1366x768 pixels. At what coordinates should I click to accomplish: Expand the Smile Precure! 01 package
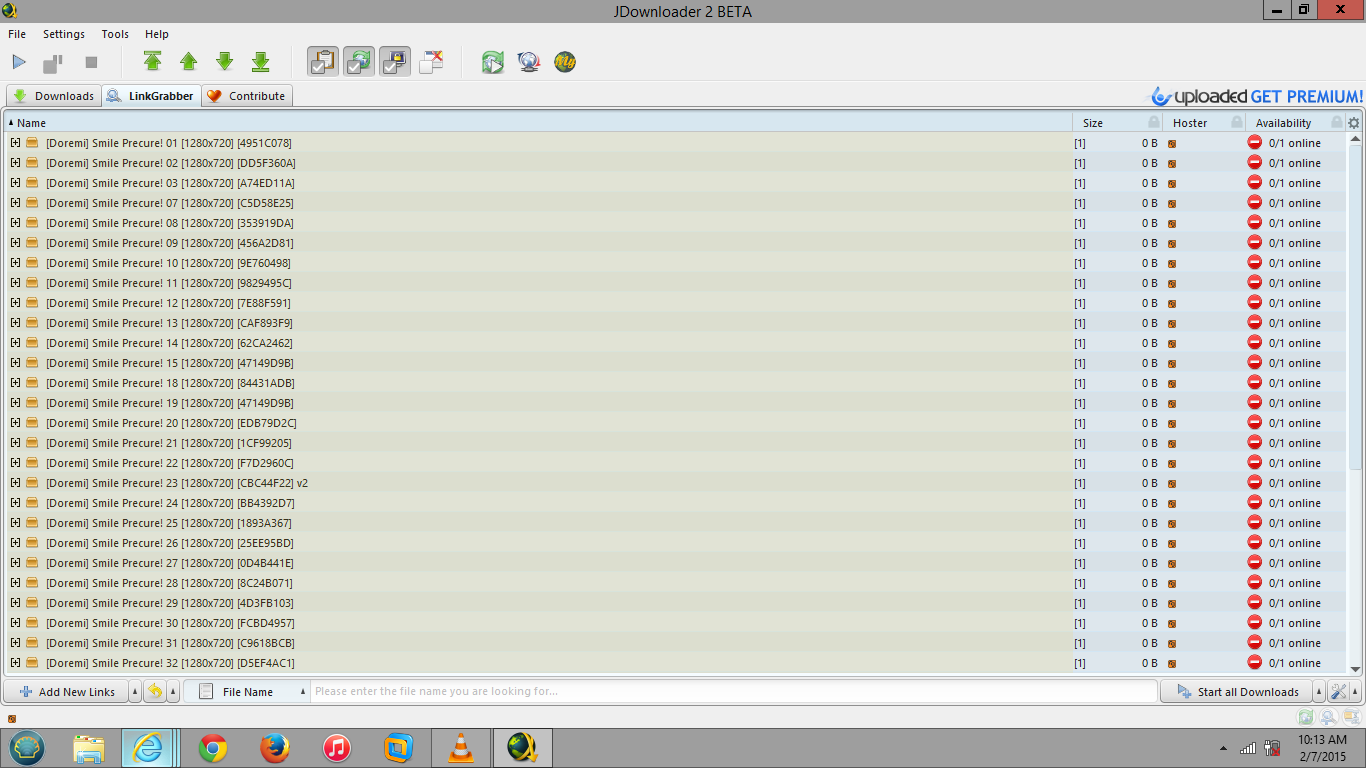click(15, 143)
